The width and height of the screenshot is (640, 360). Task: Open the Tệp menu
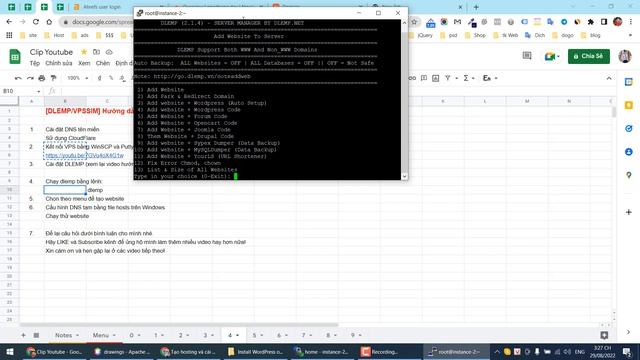click(x=35, y=63)
